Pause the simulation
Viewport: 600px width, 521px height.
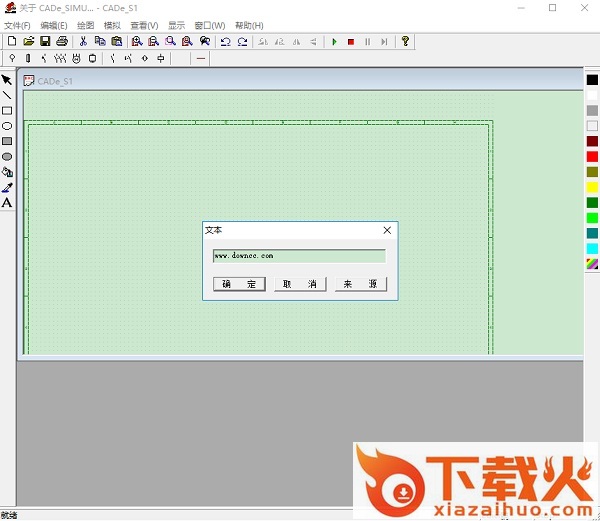point(368,42)
